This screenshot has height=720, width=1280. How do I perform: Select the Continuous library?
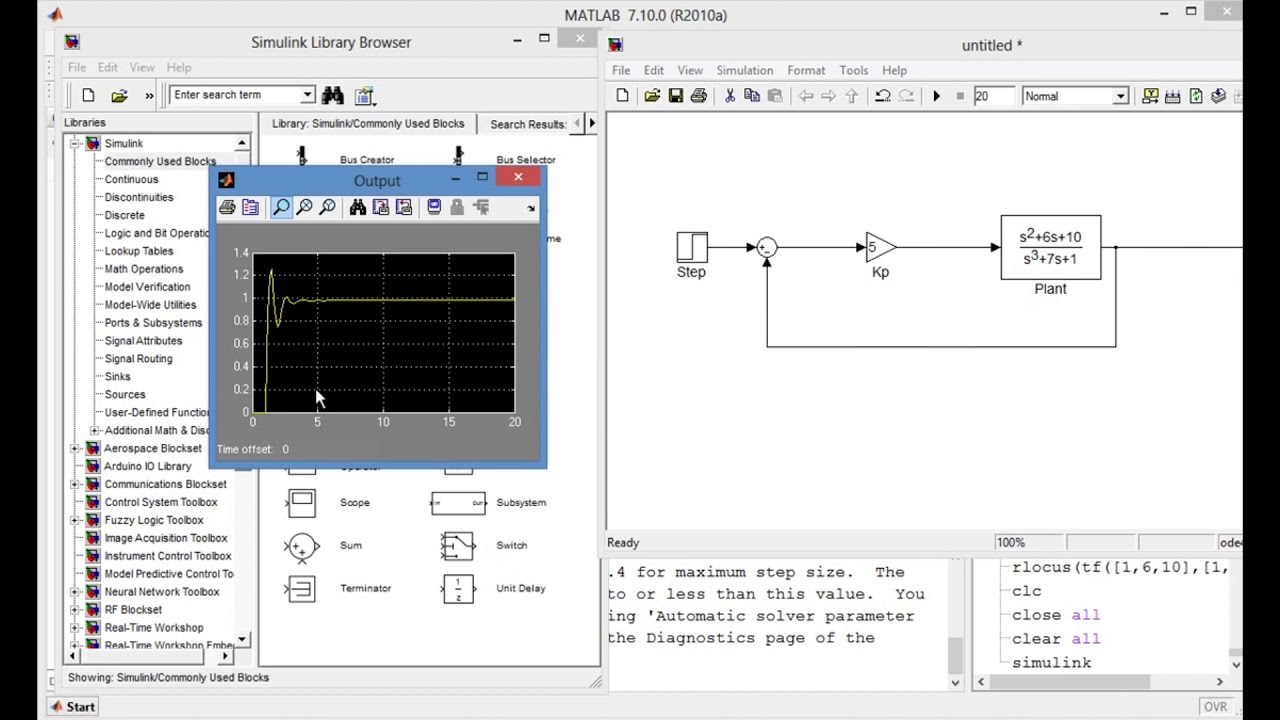coord(131,179)
